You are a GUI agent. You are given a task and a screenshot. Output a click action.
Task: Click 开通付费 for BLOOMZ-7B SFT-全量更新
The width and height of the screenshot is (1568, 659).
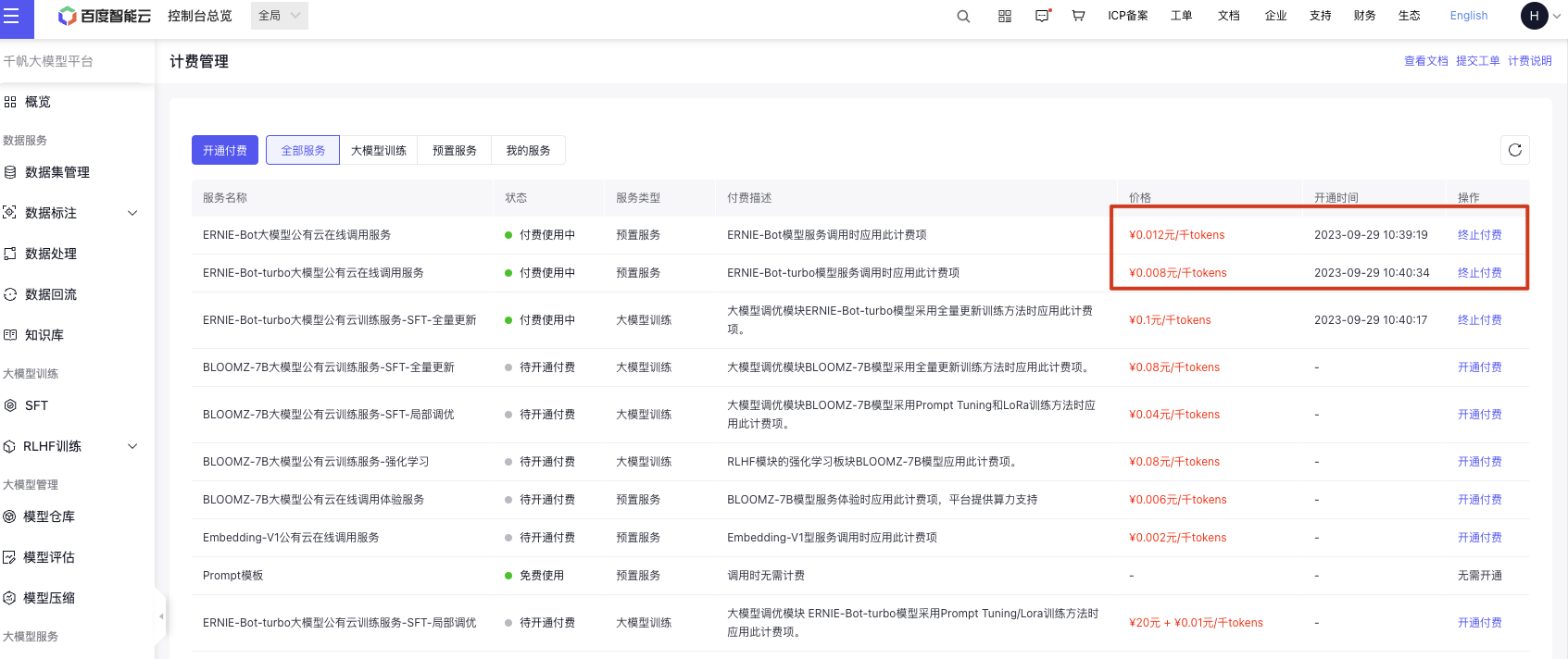coord(1479,367)
